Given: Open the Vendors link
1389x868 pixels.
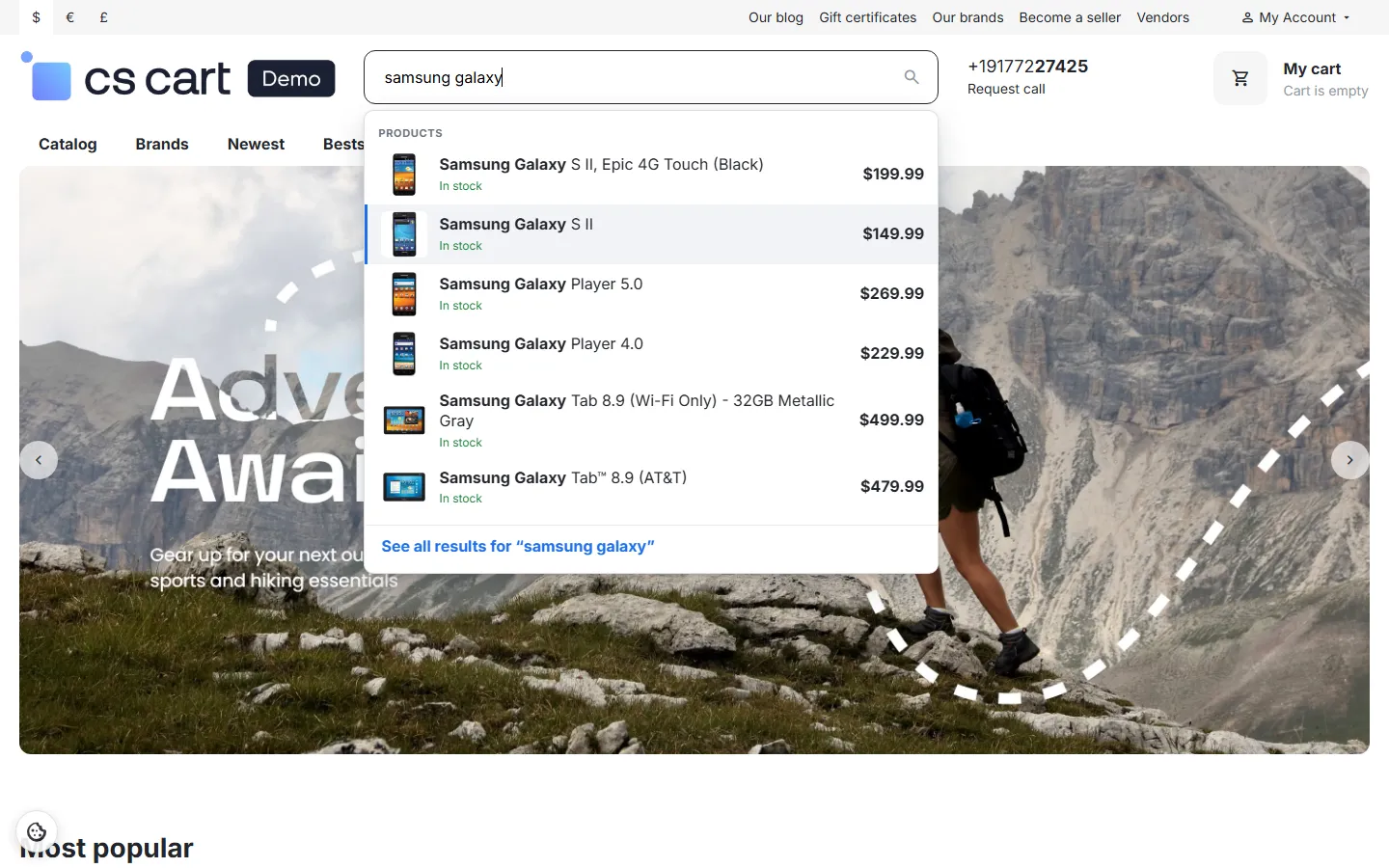Looking at the screenshot, I should (1162, 17).
